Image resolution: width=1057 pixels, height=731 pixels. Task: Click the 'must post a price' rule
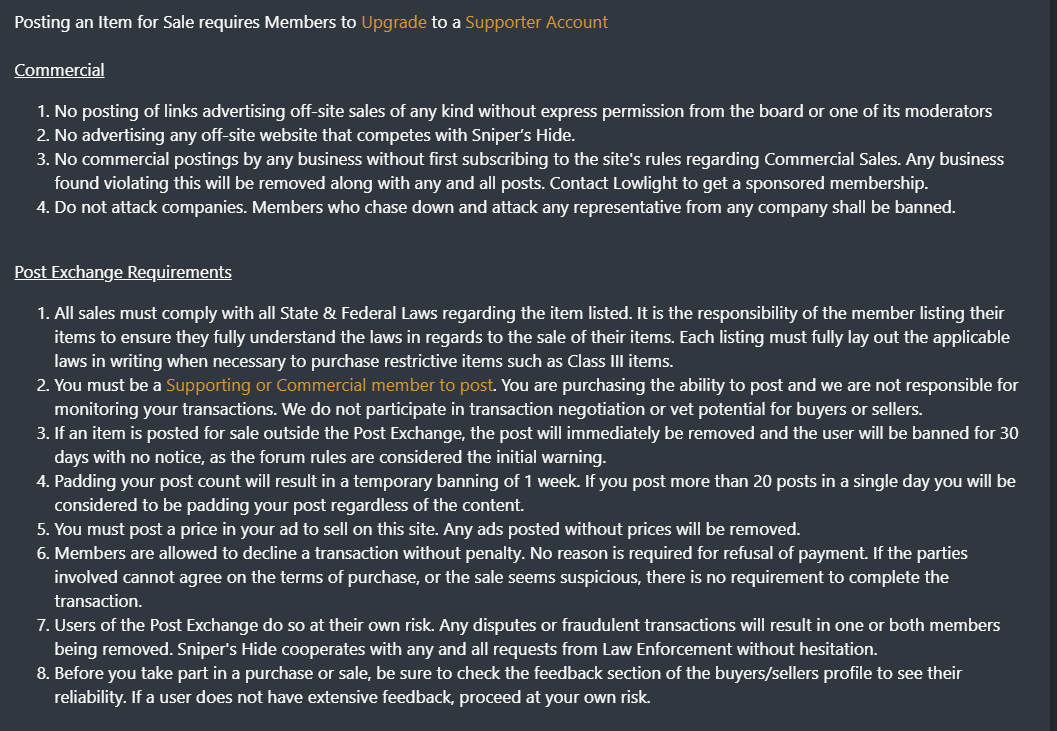[x=427, y=529]
